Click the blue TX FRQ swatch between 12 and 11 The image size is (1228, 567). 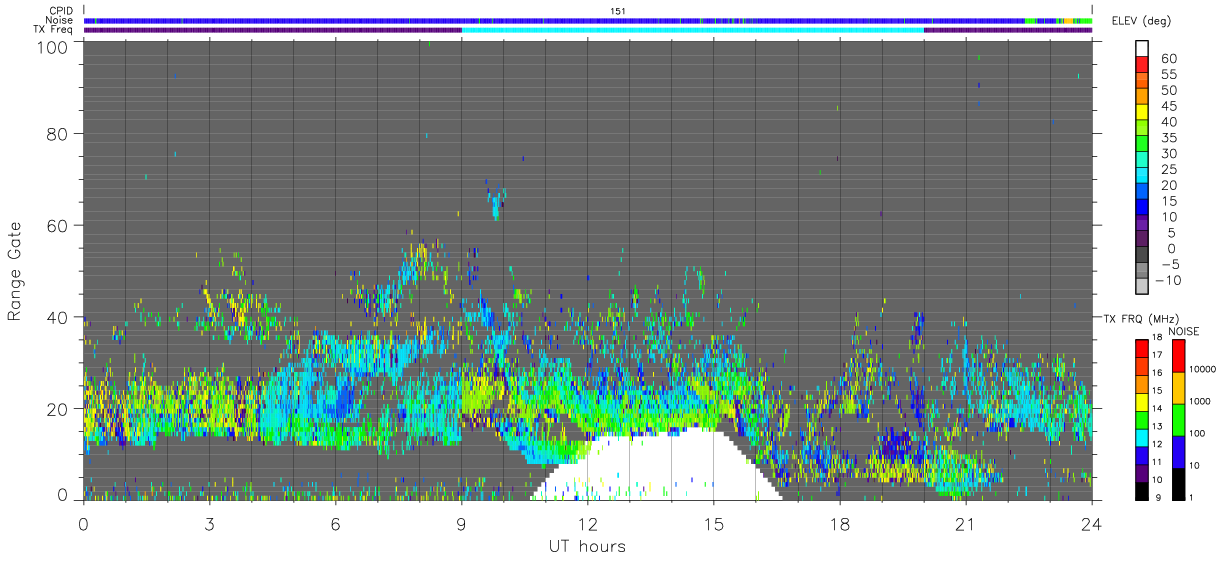1142,453
